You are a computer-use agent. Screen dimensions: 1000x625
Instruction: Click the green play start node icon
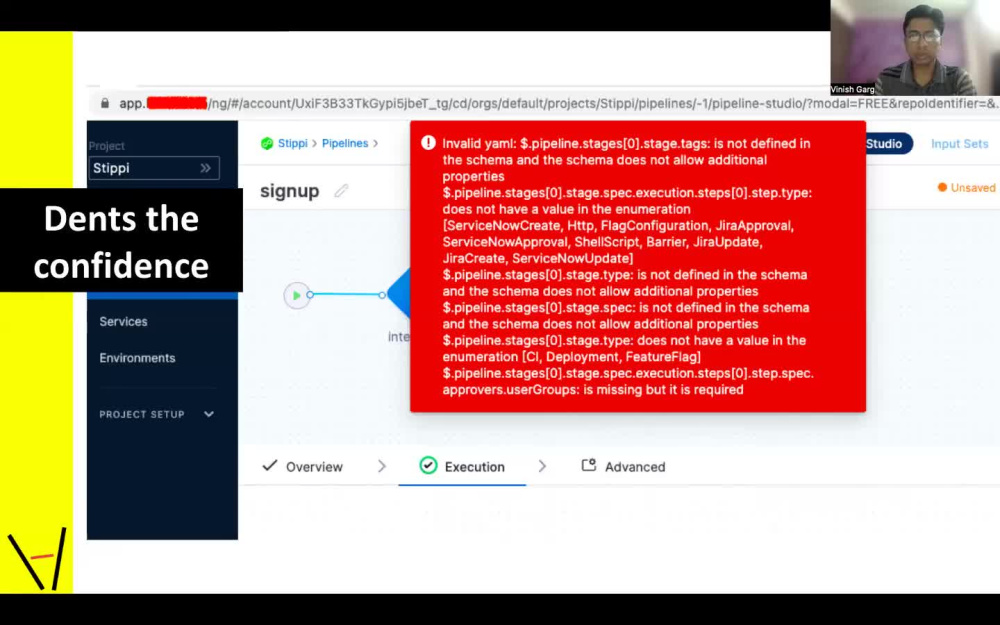point(297,295)
